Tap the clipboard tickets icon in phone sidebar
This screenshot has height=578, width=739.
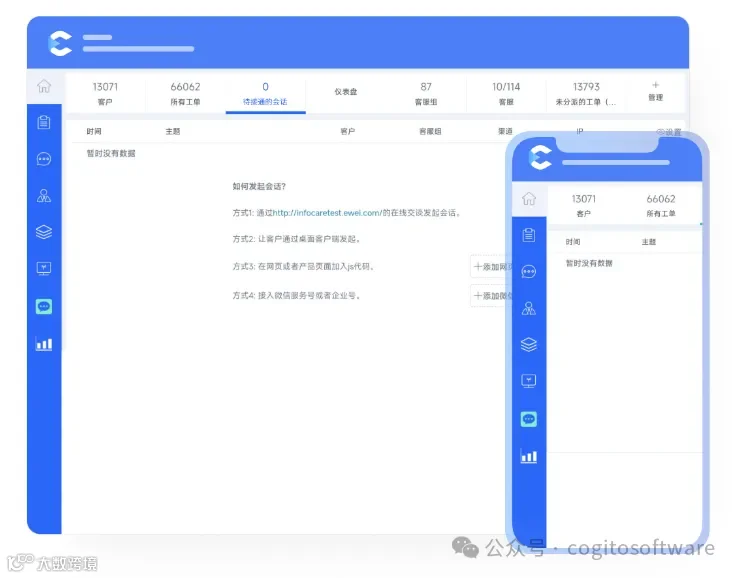[529, 235]
